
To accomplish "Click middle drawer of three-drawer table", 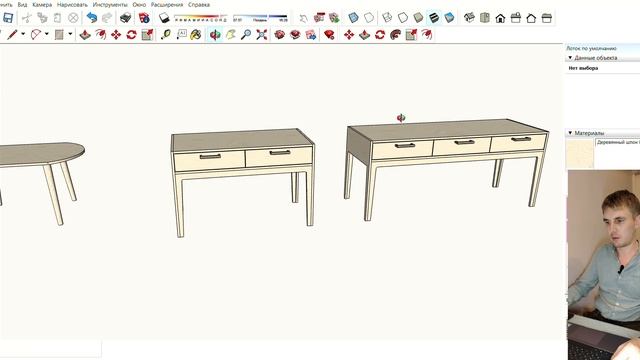I will (462, 146).
